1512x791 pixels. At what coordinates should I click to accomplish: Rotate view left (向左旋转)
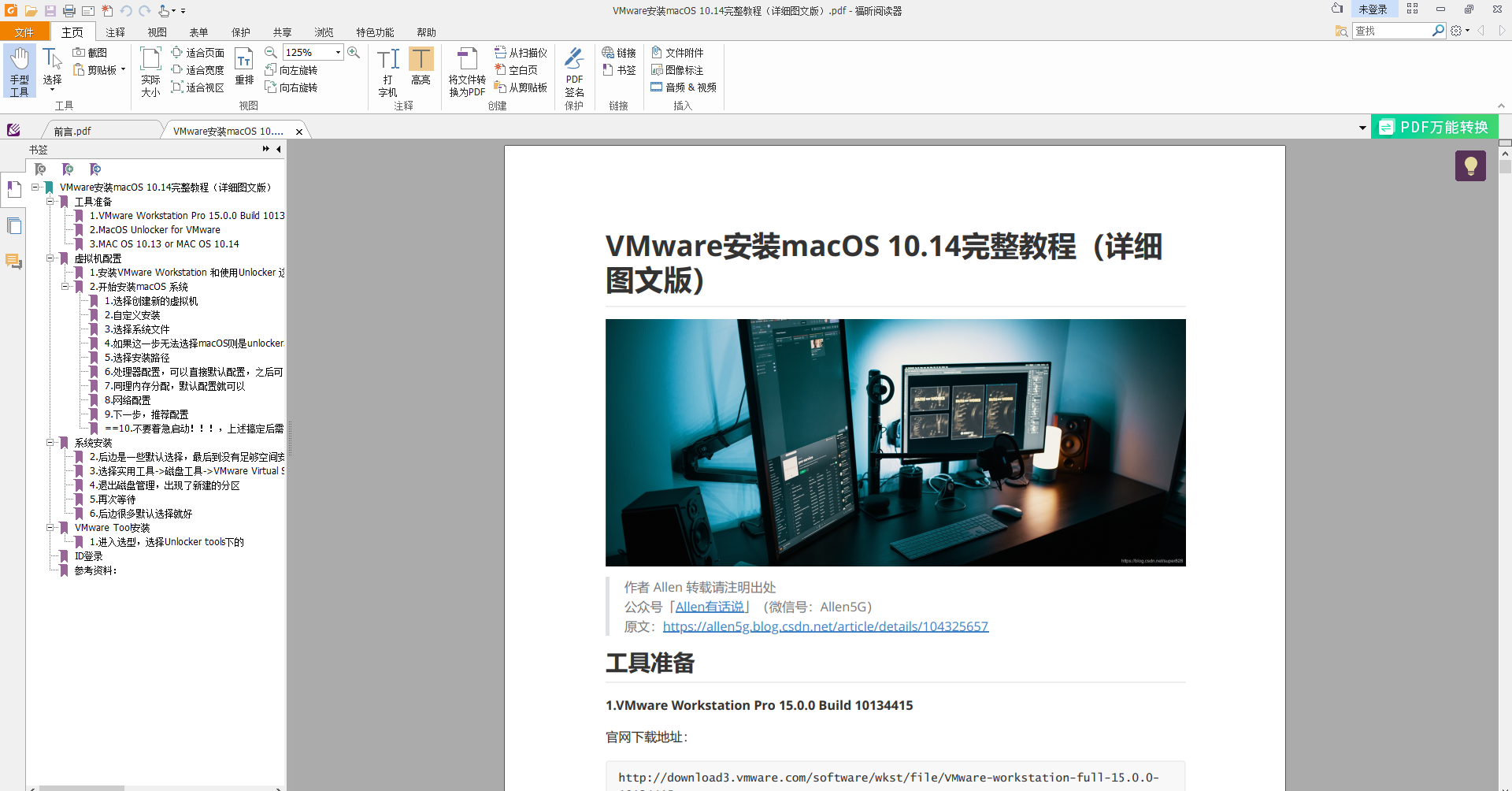point(291,70)
